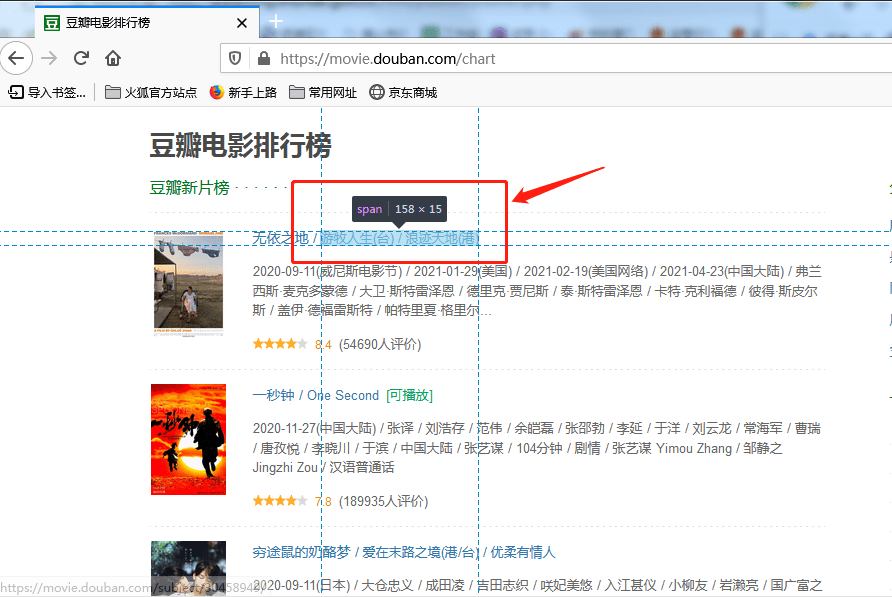
Task: Open the 无依之地 movie title link
Action: point(366,238)
